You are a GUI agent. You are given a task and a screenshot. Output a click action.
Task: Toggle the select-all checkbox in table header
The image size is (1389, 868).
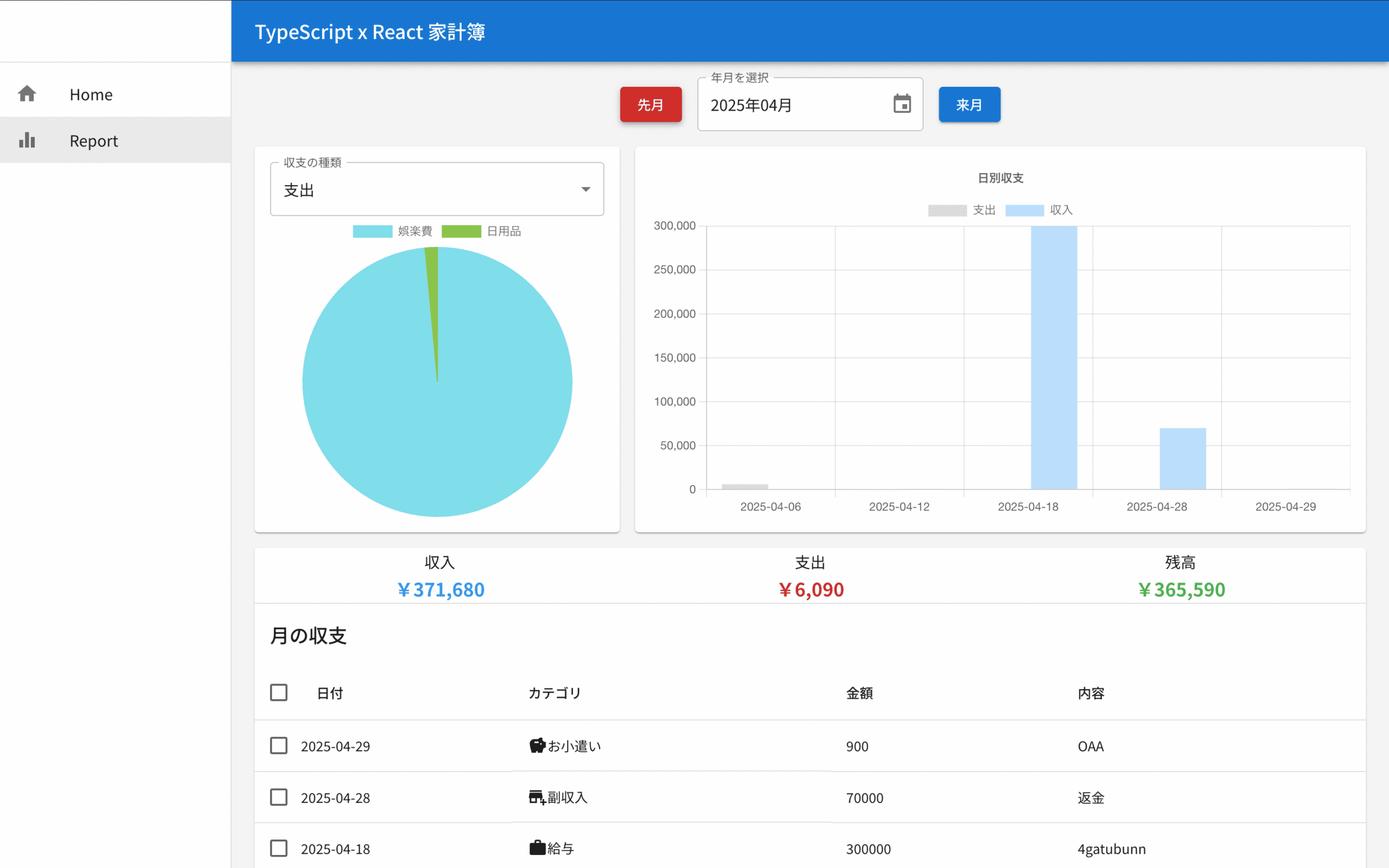pos(279,692)
